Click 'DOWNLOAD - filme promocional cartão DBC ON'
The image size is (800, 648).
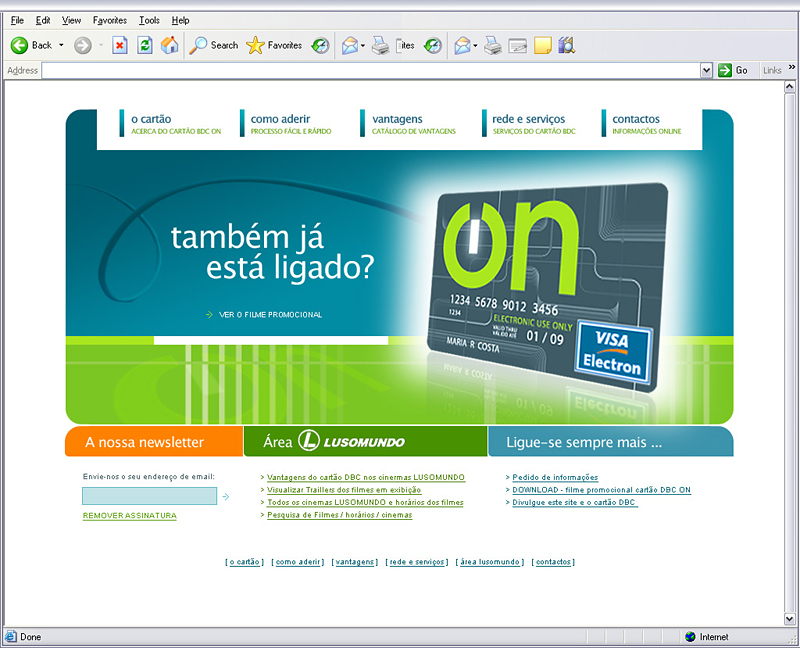tap(602, 490)
